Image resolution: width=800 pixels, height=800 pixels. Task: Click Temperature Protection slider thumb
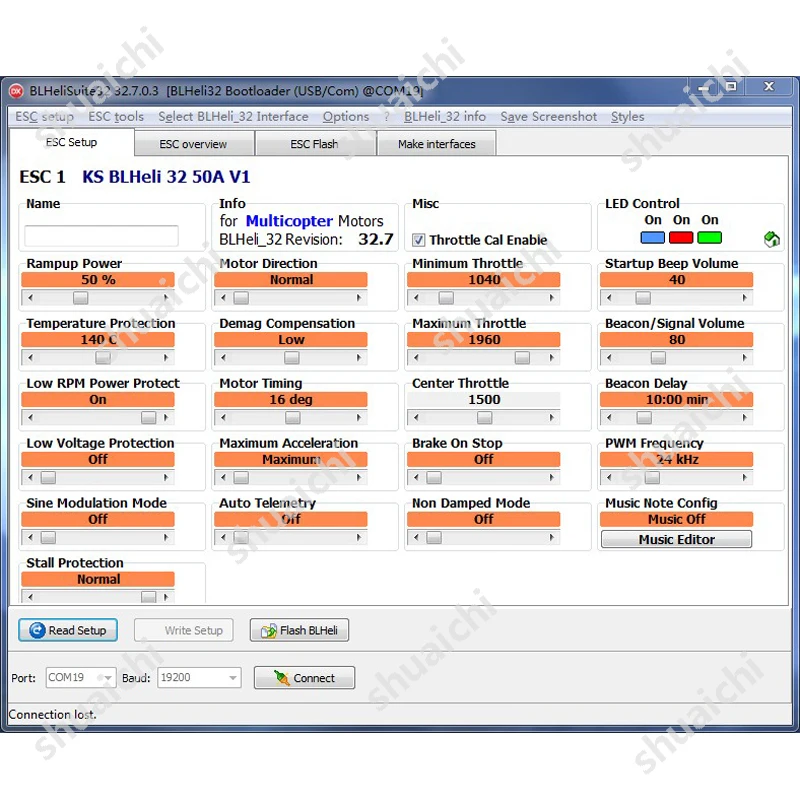tap(103, 358)
